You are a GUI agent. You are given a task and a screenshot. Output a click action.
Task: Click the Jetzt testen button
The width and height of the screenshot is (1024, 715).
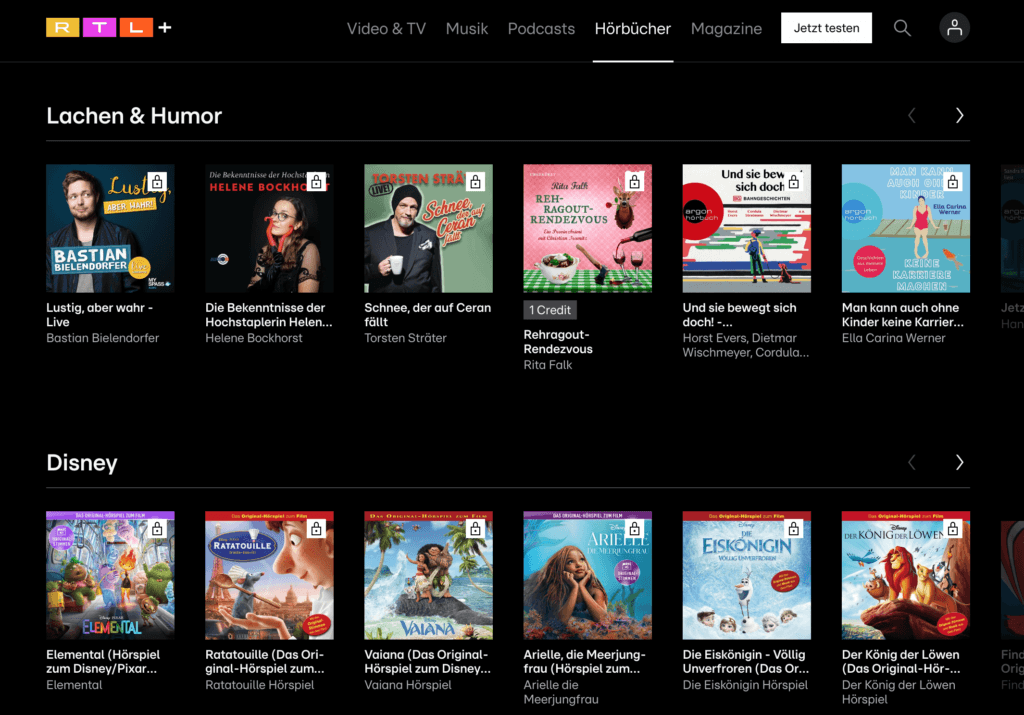pyautogui.click(x=826, y=28)
